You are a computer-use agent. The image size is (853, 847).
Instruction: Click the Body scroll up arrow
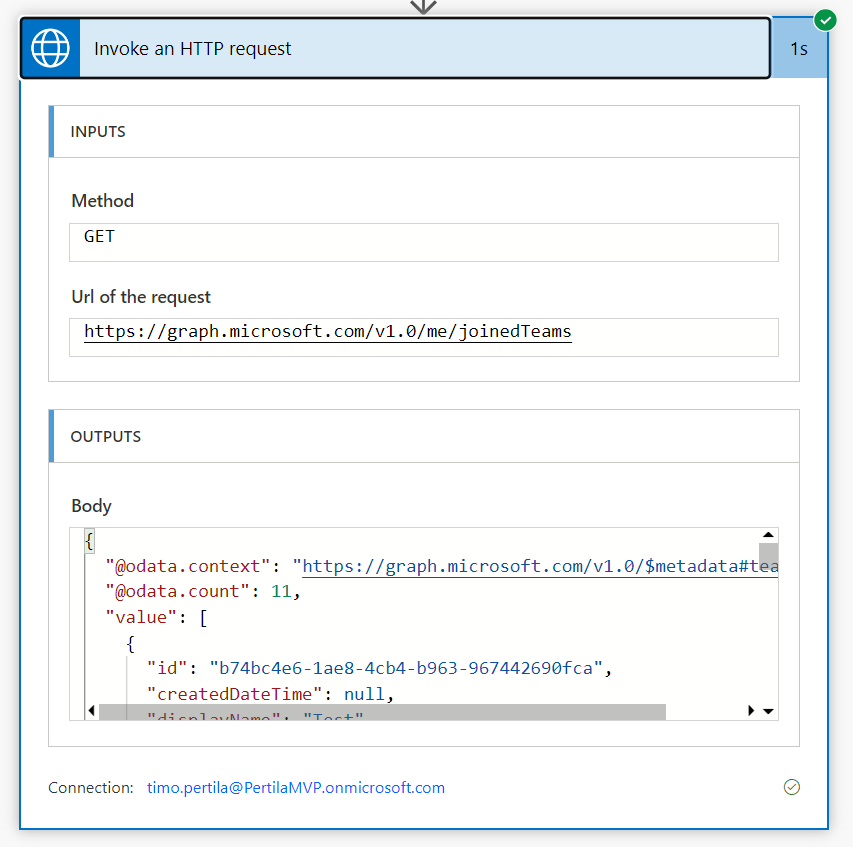pyautogui.click(x=768, y=536)
